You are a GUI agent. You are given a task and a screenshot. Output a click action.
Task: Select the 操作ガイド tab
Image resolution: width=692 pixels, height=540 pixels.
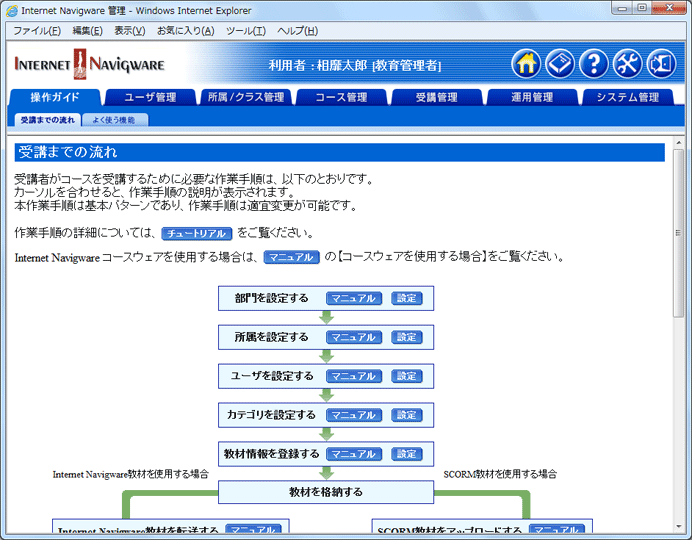[55, 98]
